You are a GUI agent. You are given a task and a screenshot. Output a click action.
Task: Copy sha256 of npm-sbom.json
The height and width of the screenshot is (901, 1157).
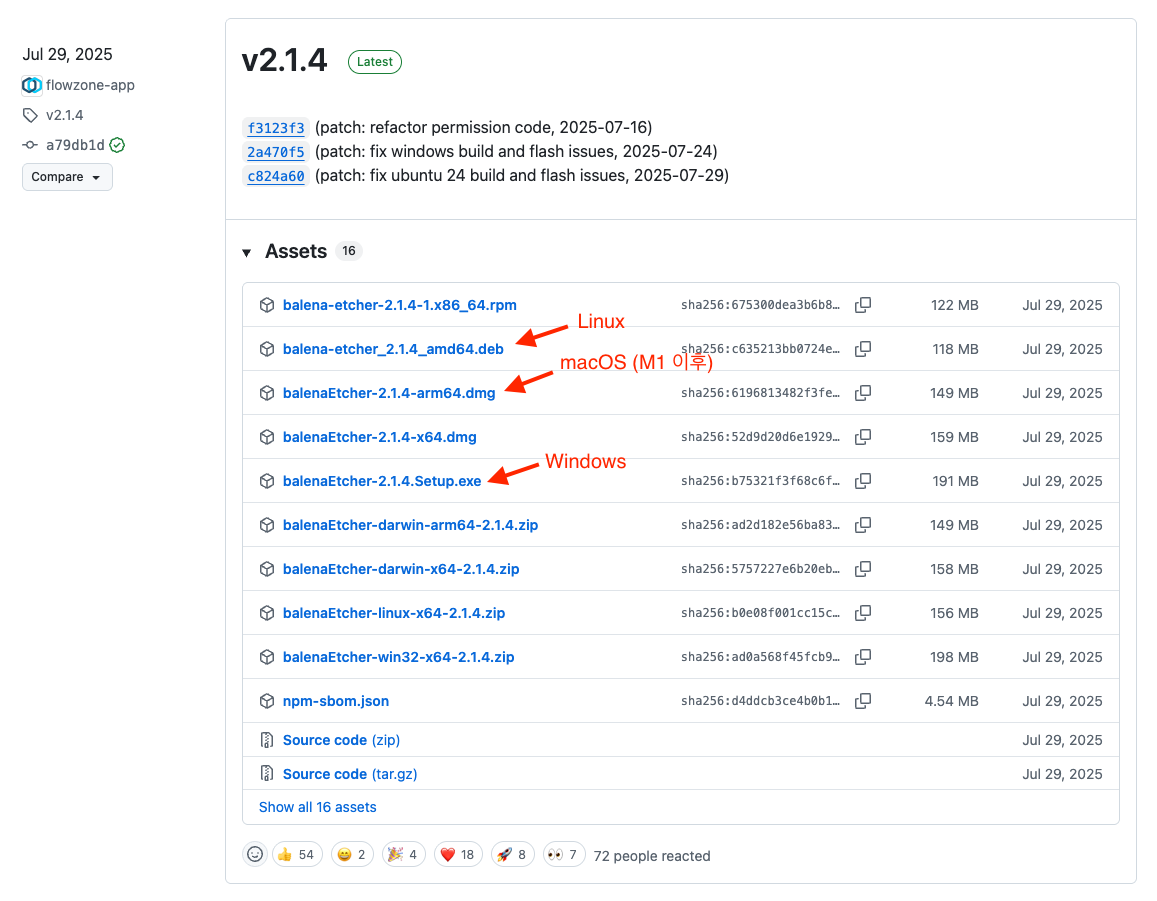click(x=863, y=701)
